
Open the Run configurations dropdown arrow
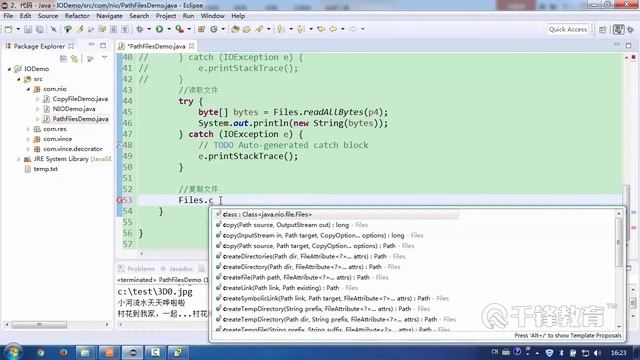169,29
